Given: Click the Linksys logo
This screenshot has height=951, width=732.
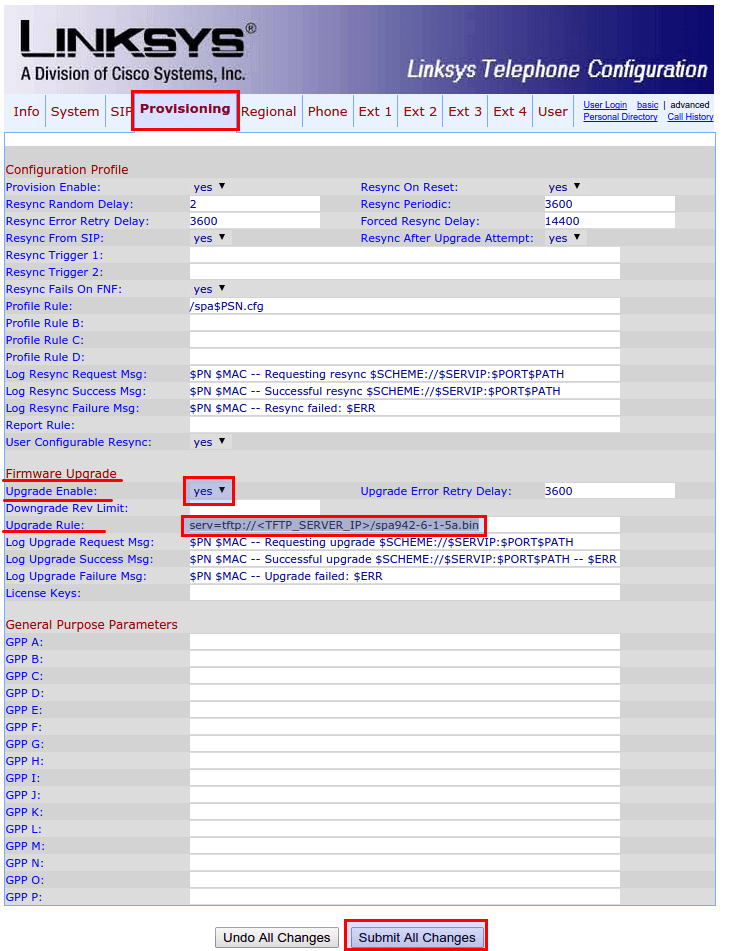Looking at the screenshot, I should pos(138,51).
